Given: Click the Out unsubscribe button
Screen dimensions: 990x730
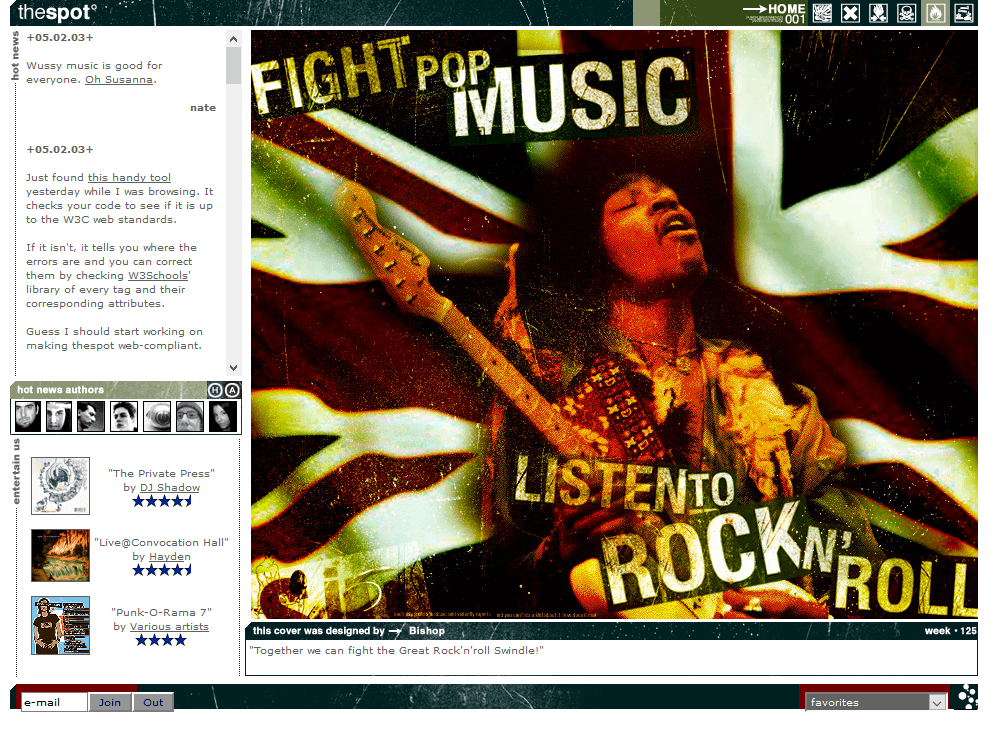Looking at the screenshot, I should tap(153, 702).
